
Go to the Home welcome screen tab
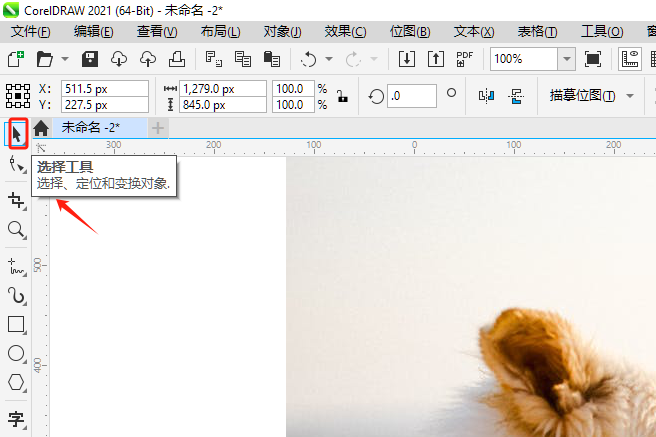(x=41, y=128)
